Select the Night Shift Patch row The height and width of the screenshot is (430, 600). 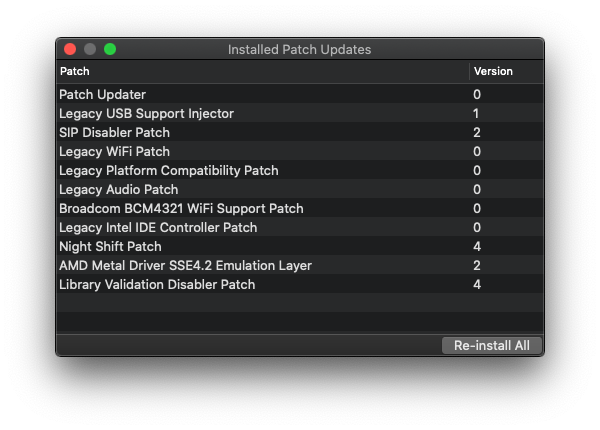(x=300, y=246)
